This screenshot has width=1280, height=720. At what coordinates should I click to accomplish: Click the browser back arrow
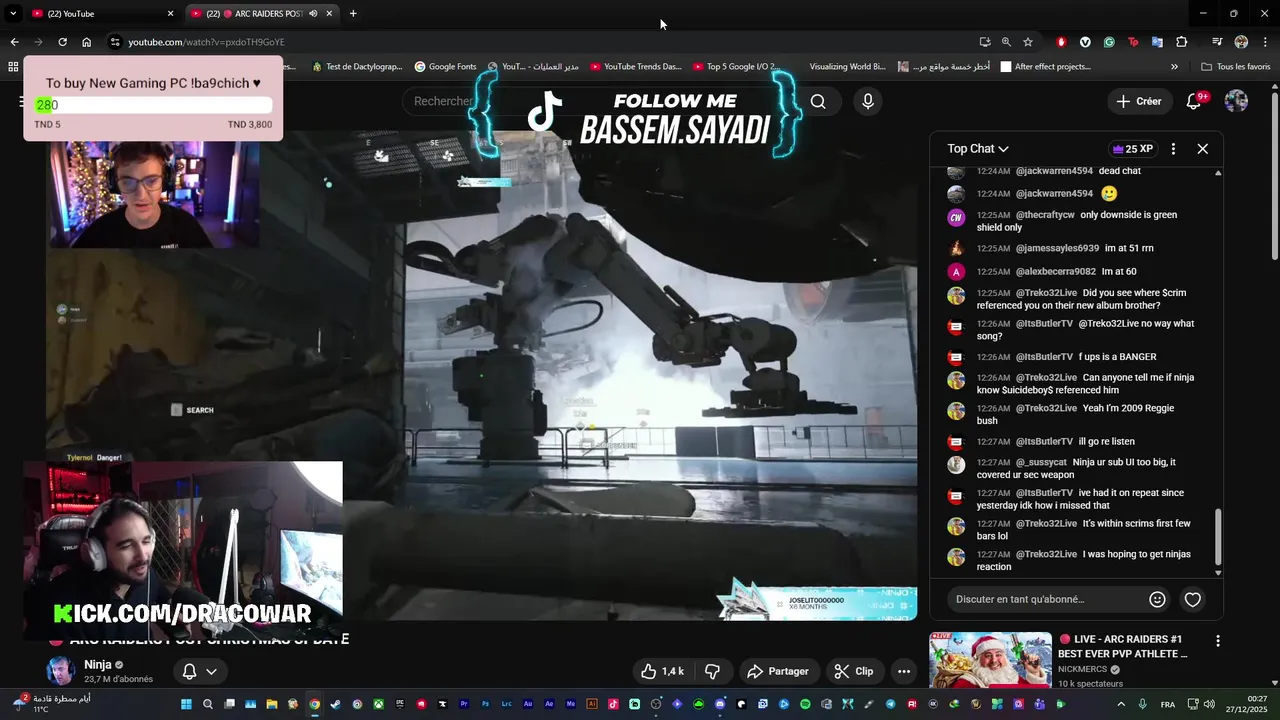tap(14, 42)
